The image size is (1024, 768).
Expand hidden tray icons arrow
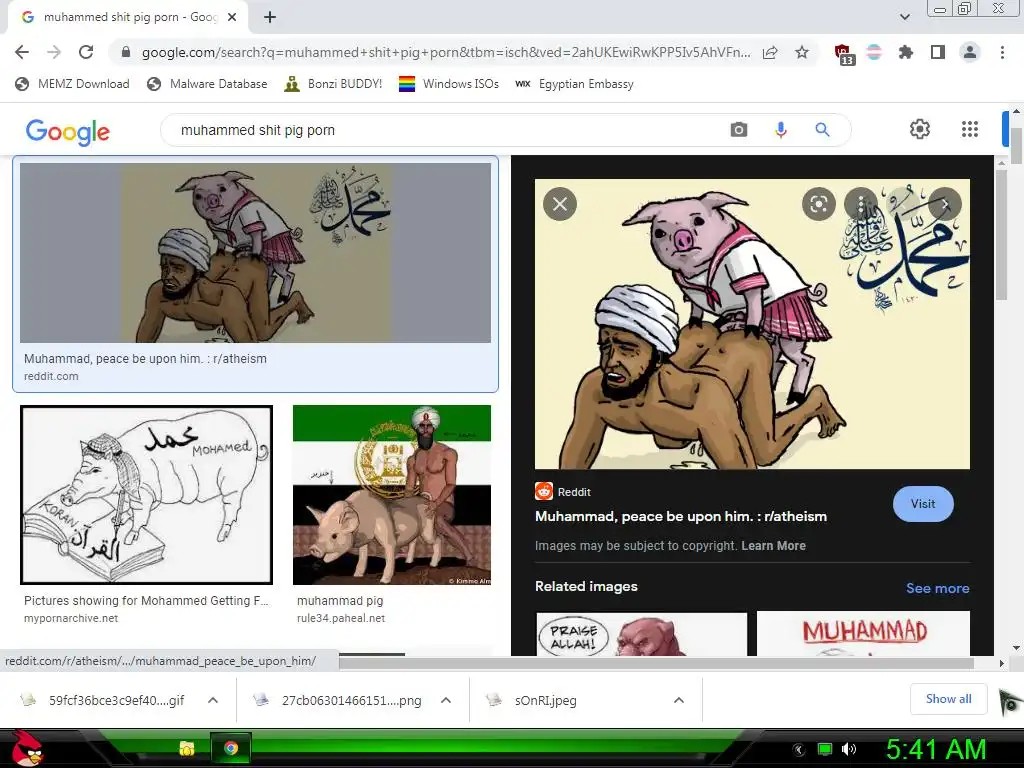(x=799, y=749)
